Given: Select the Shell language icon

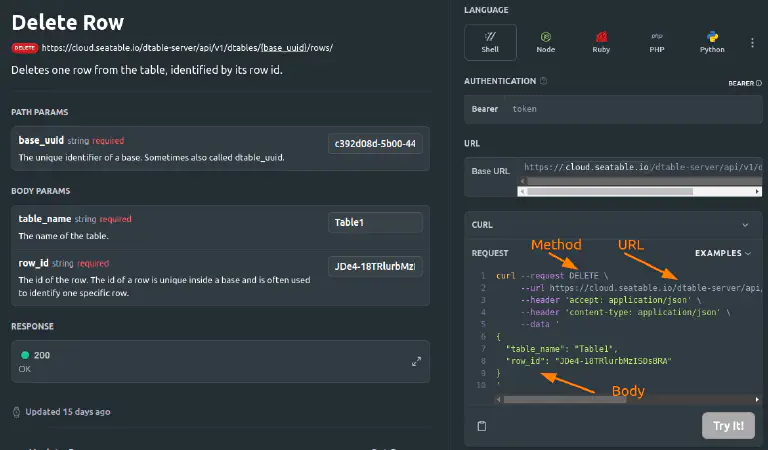Looking at the screenshot, I should 491,42.
